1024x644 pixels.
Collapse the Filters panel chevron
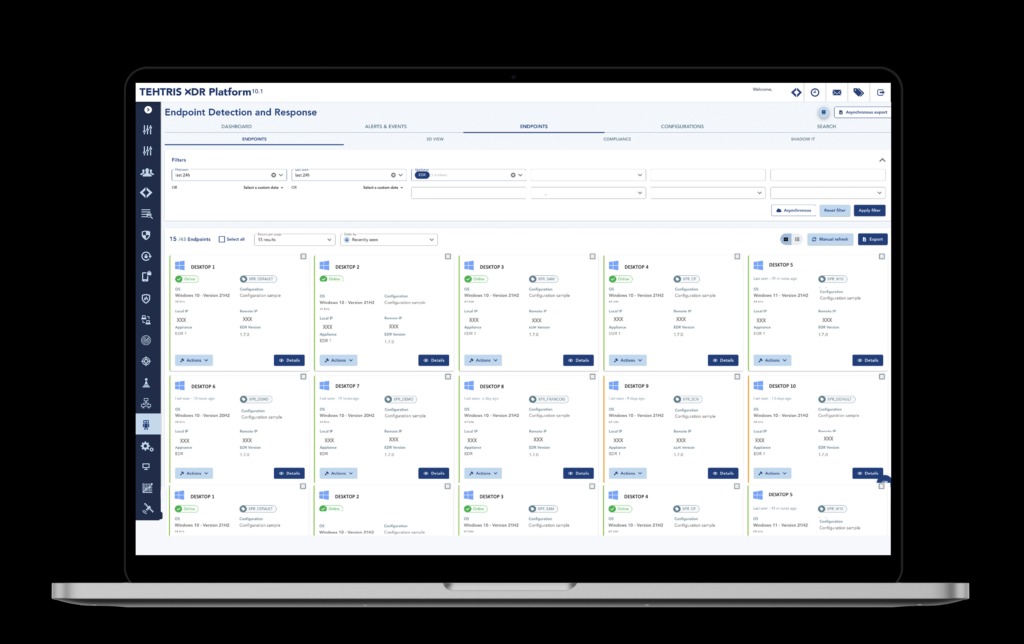coord(882,160)
